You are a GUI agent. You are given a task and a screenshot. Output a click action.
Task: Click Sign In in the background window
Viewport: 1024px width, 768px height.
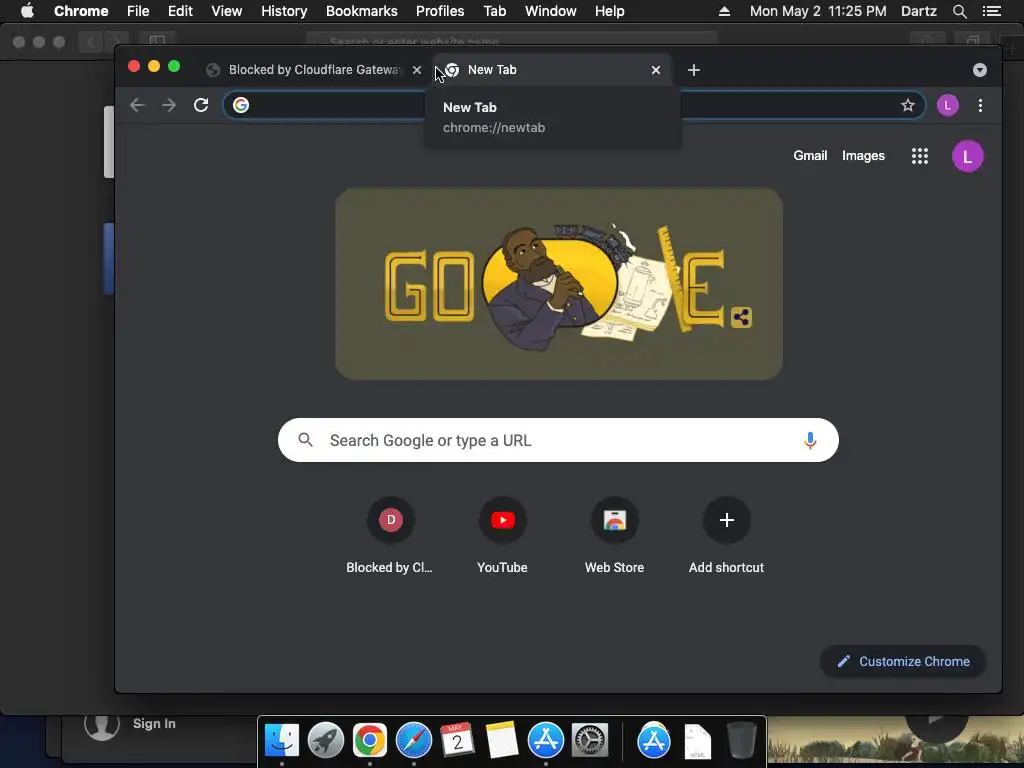pos(154,724)
